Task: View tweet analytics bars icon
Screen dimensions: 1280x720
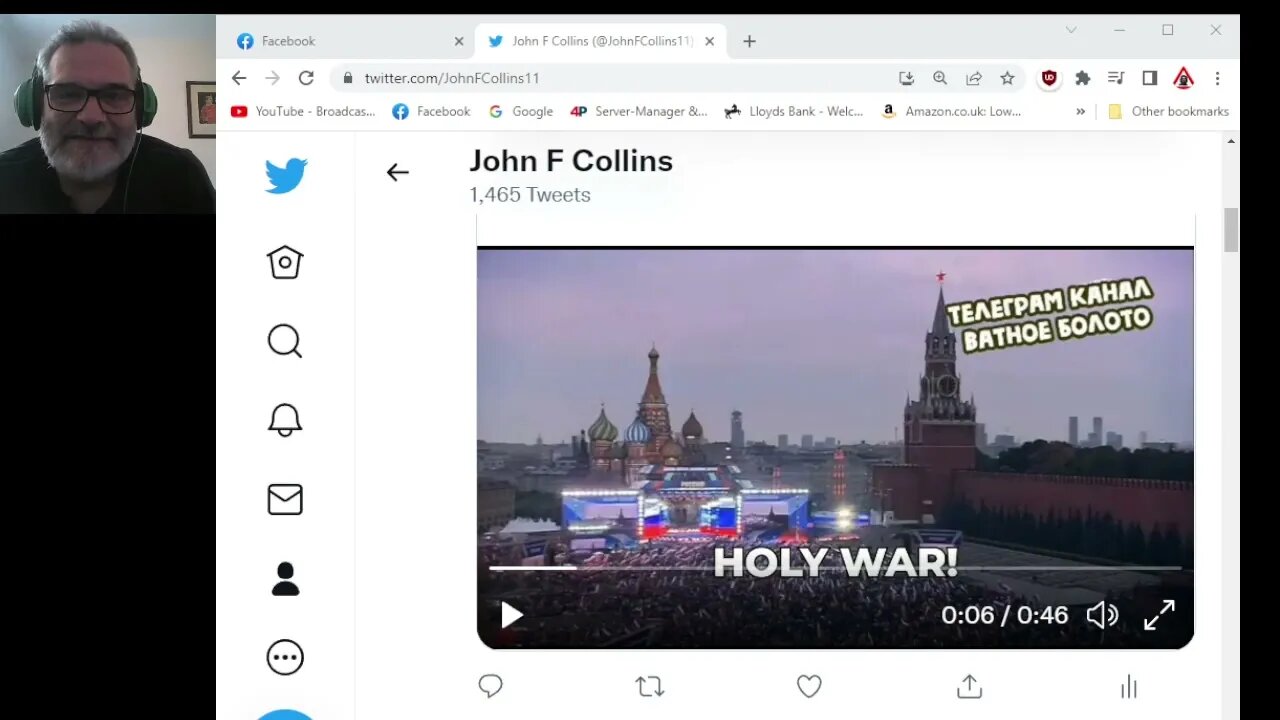Action: (x=1129, y=686)
